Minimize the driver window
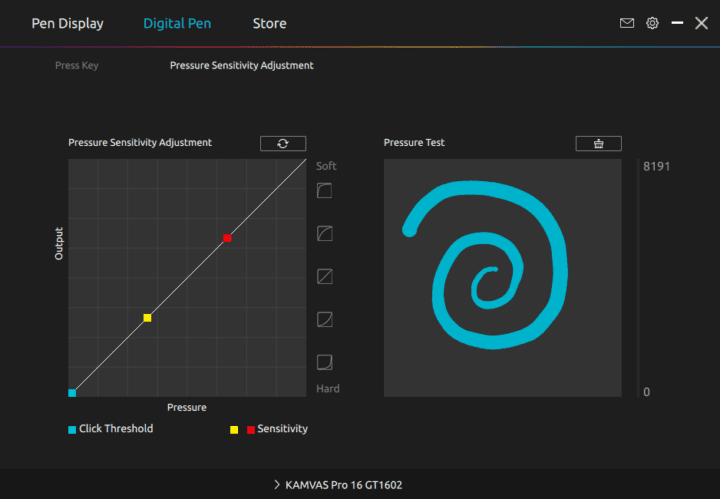Image resolution: width=720 pixels, height=499 pixels. [x=678, y=23]
